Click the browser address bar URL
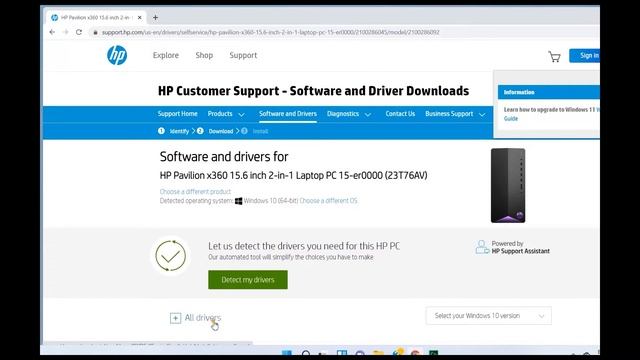 [x=271, y=32]
